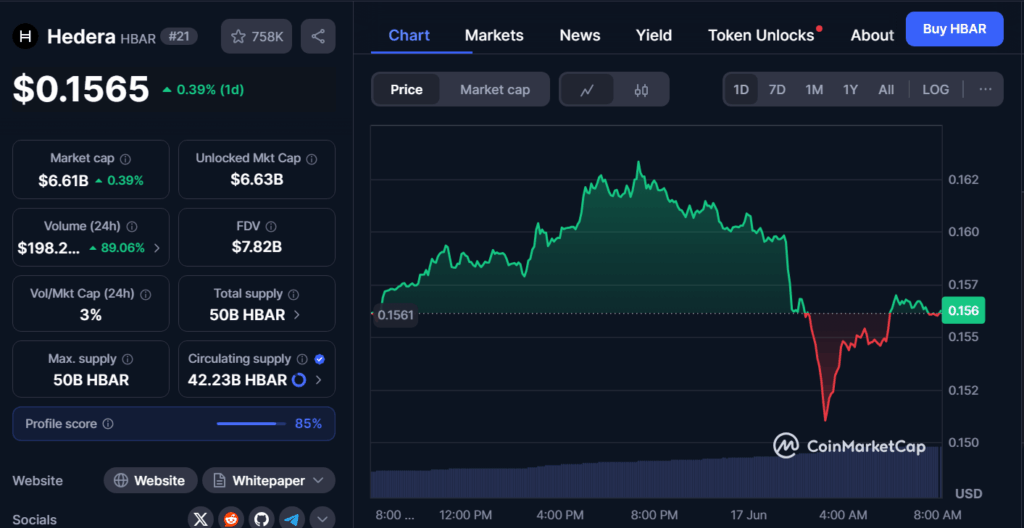
Task: Select 1Y time range
Action: click(850, 90)
